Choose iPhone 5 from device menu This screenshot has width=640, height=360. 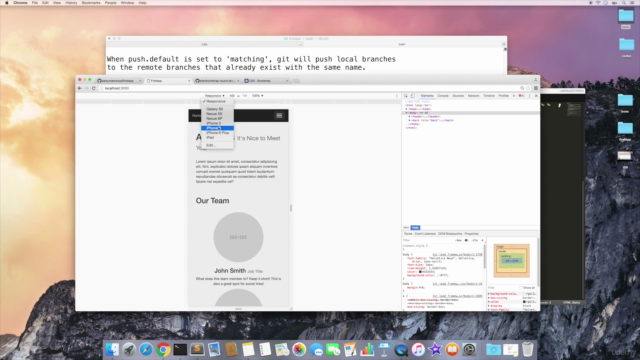tap(217, 123)
